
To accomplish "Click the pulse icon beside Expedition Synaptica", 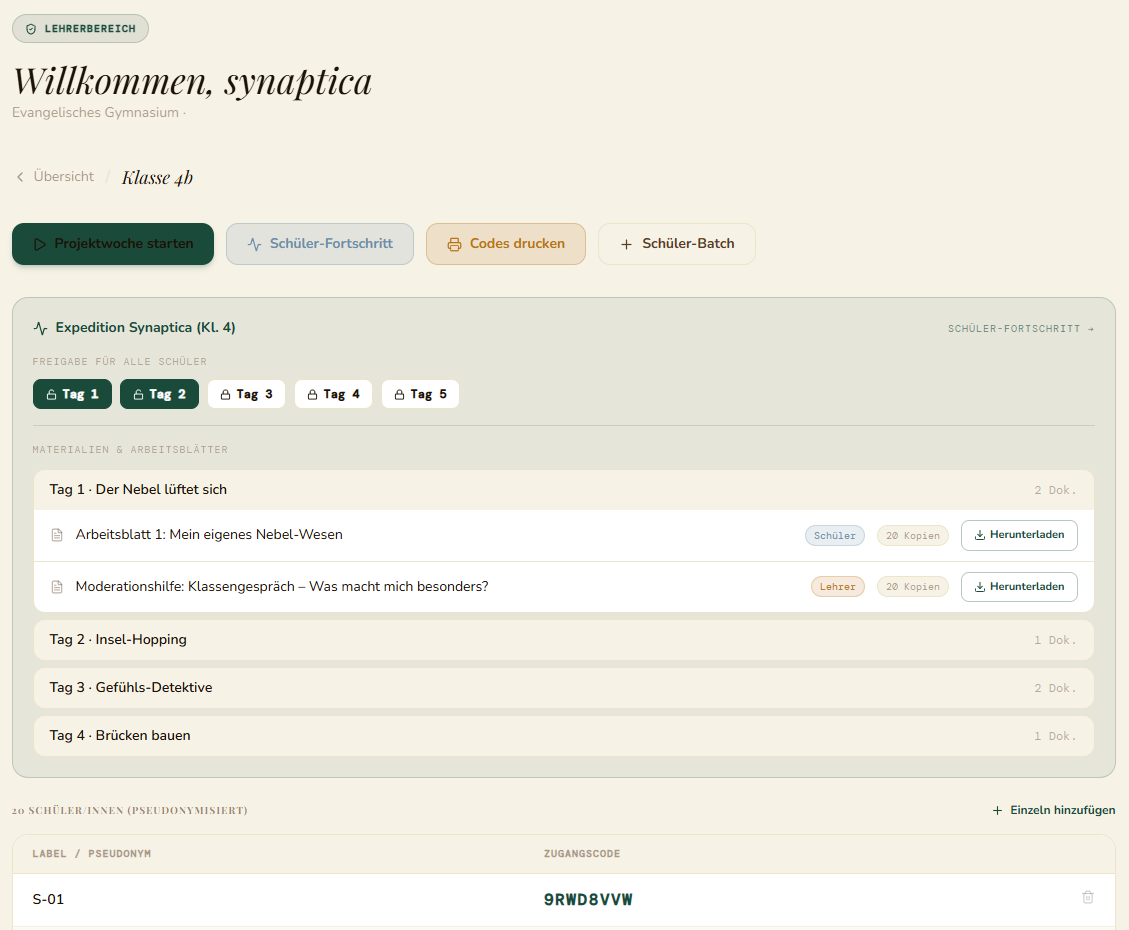I will pyautogui.click(x=40, y=328).
